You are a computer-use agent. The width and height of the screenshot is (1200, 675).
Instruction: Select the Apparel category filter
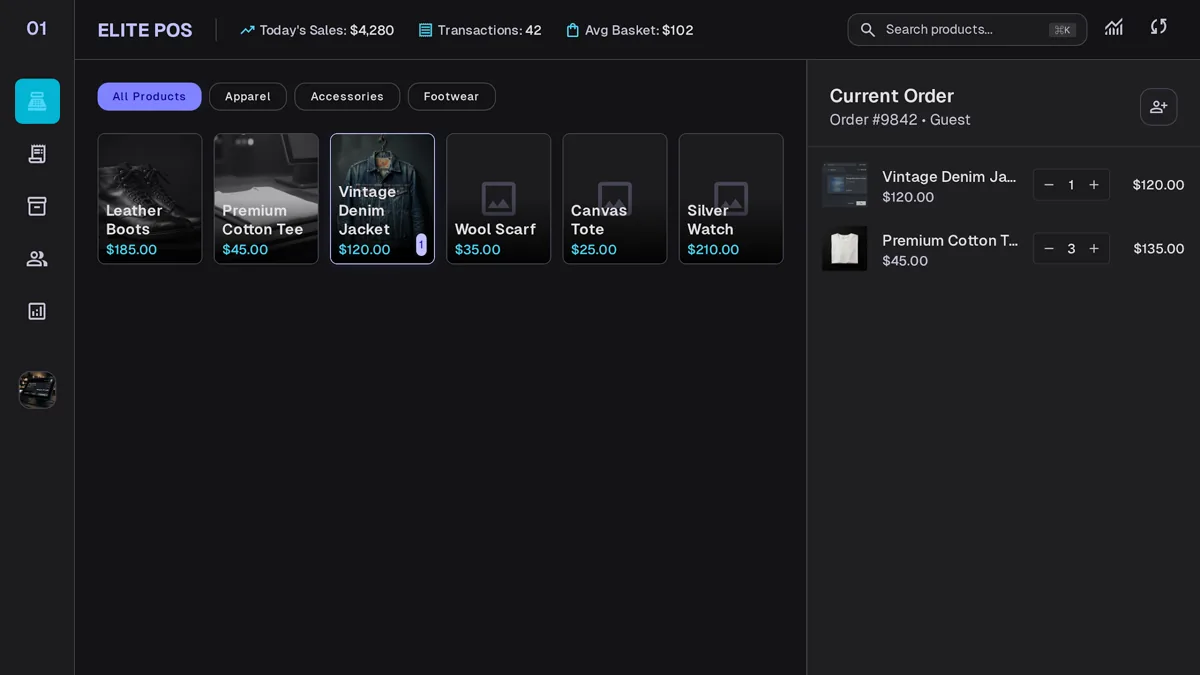[248, 97]
